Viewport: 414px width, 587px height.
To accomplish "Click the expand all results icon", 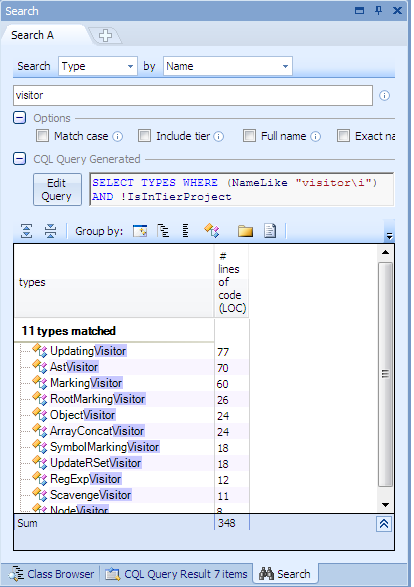I will pyautogui.click(x=26, y=231).
